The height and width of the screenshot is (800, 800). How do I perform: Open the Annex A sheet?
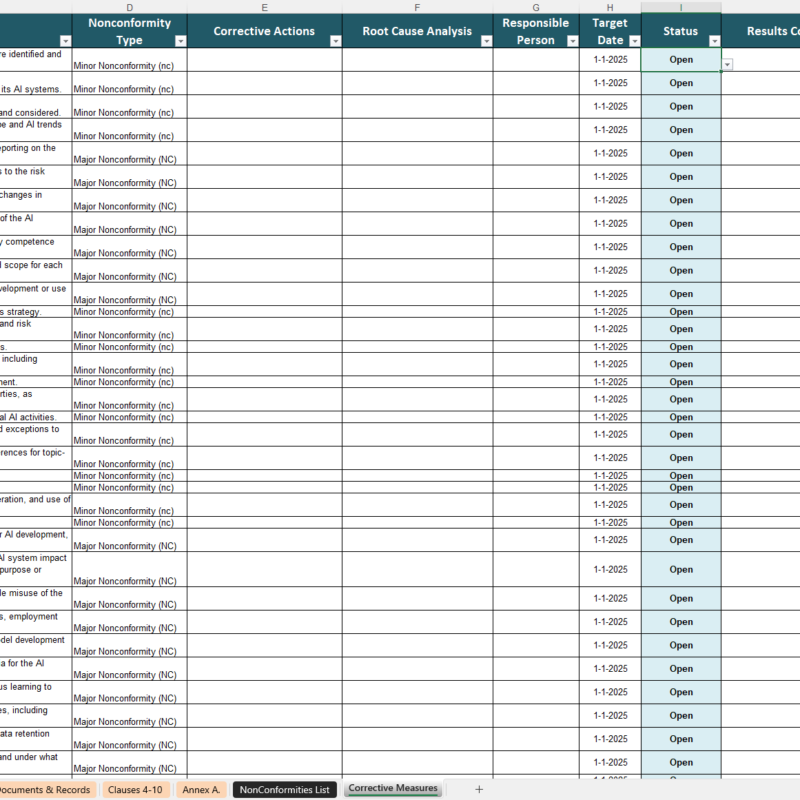click(x=202, y=789)
